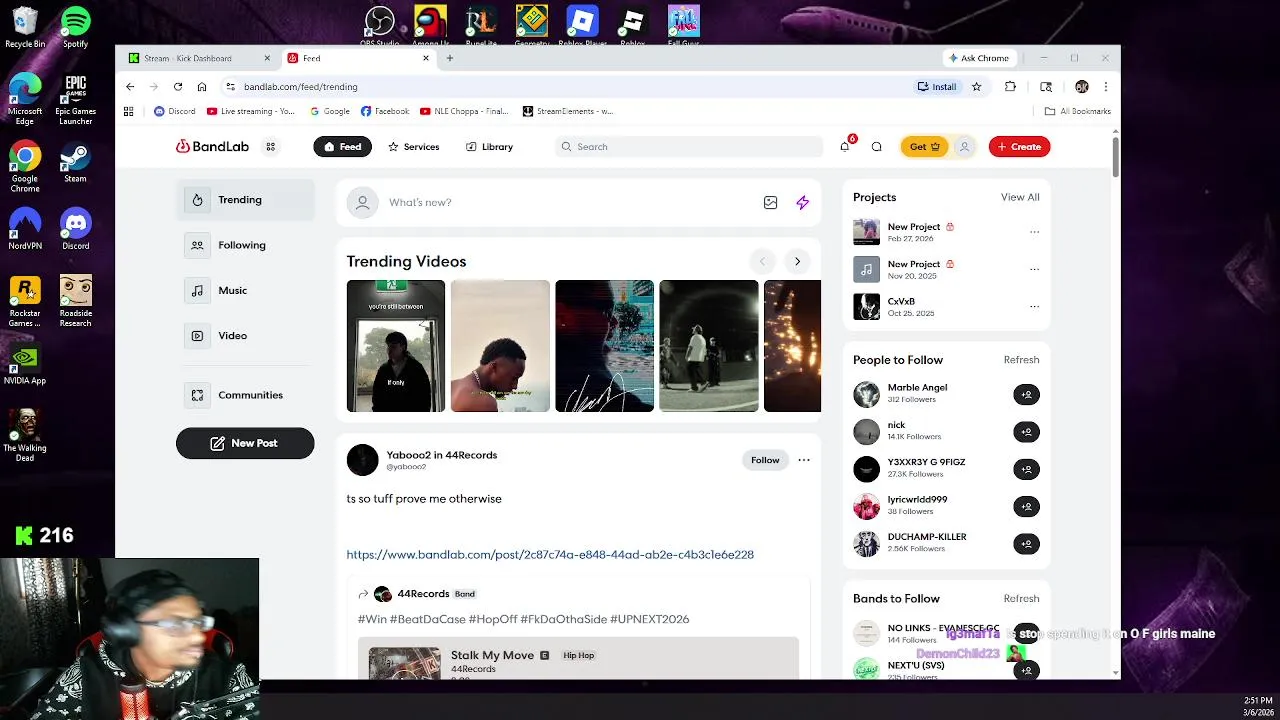1280x720 pixels.
Task: Open options for New Project Feb 27
Action: [1034, 232]
